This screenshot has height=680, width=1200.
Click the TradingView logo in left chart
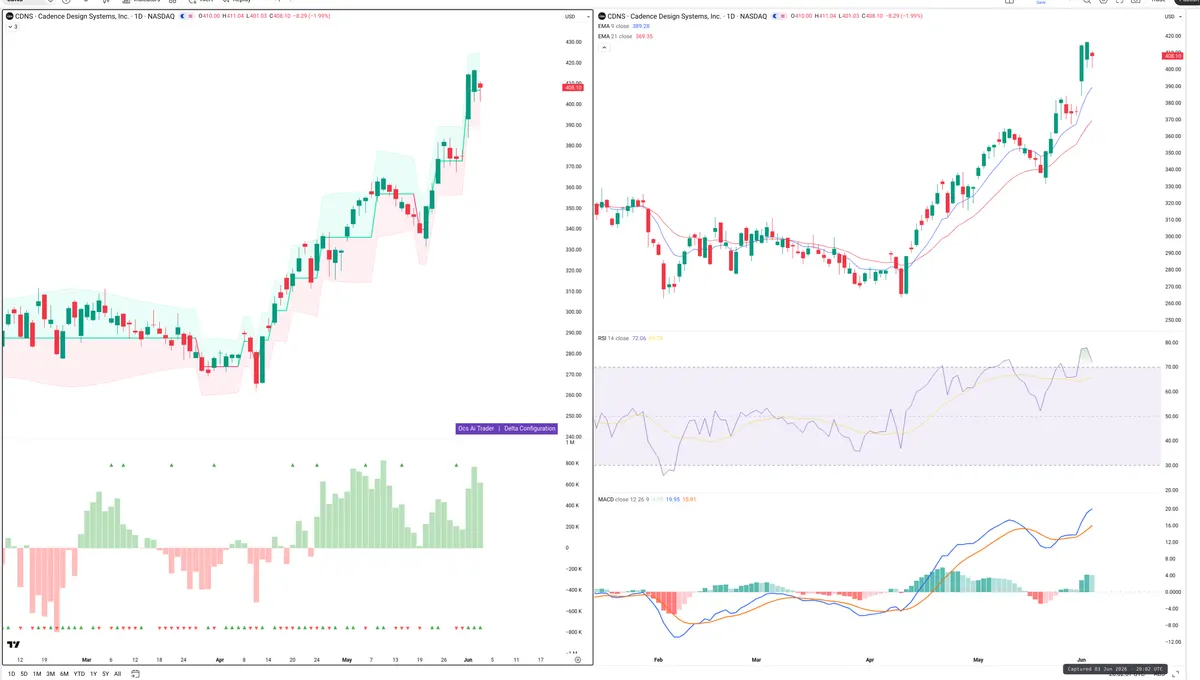pyautogui.click(x=14, y=645)
